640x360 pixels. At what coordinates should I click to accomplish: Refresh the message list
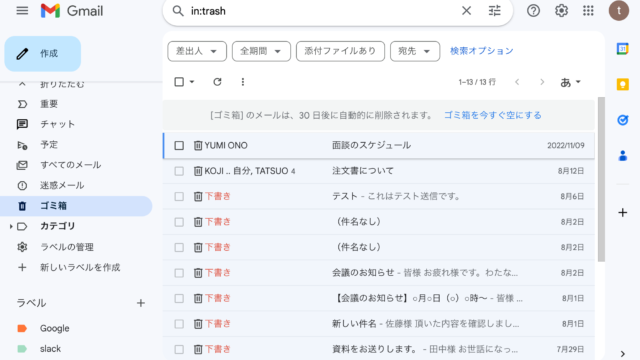[x=217, y=82]
